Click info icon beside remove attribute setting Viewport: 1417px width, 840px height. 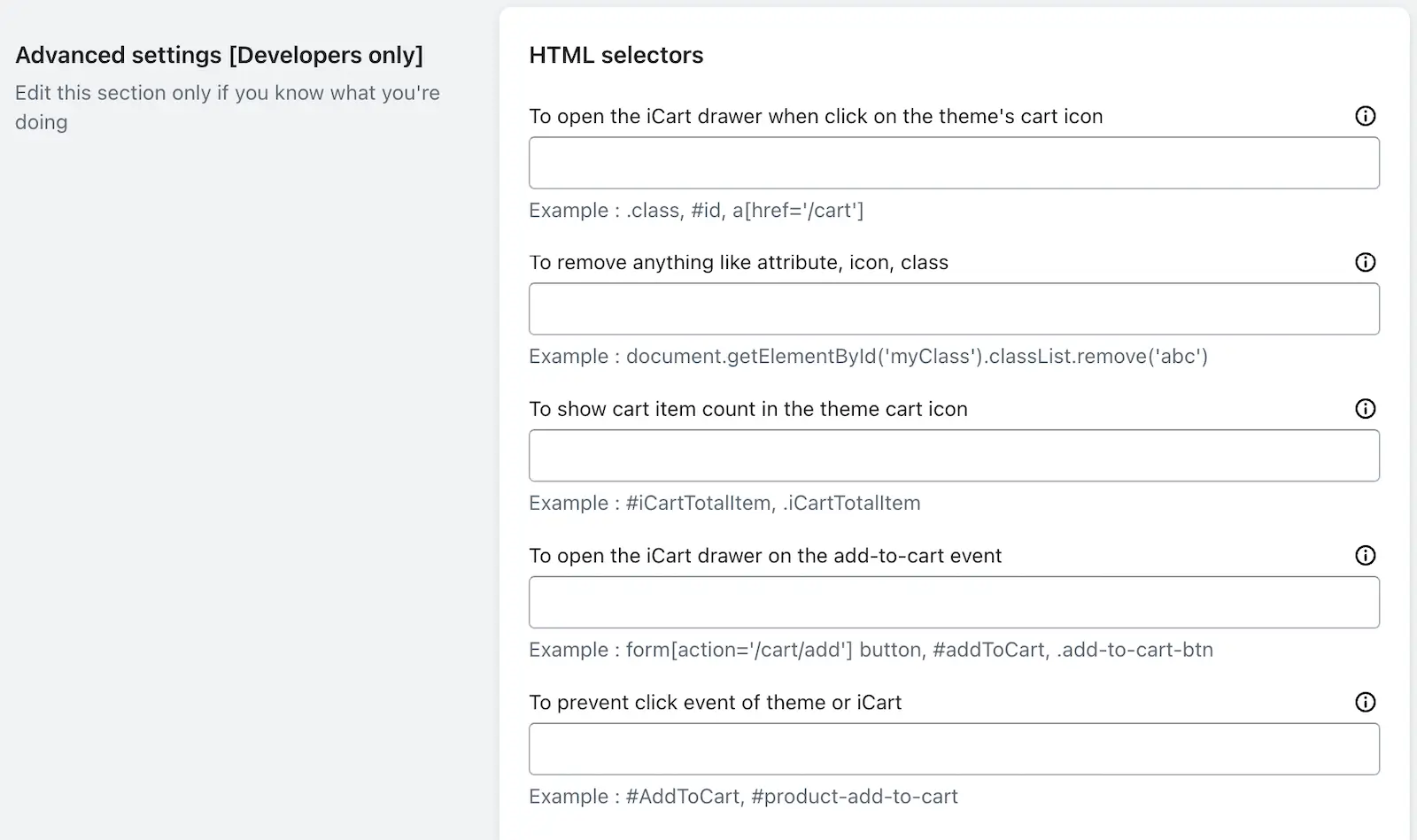(1365, 262)
